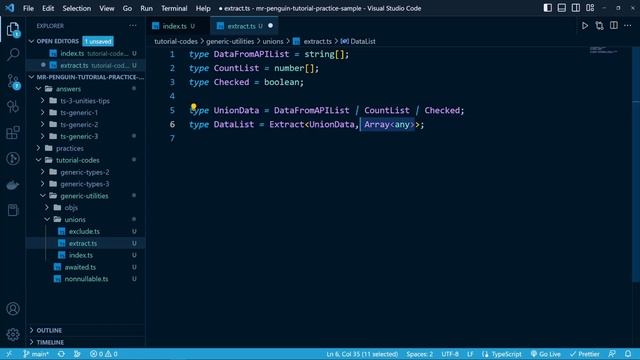
Task: Open the View menu
Action: 107,8
